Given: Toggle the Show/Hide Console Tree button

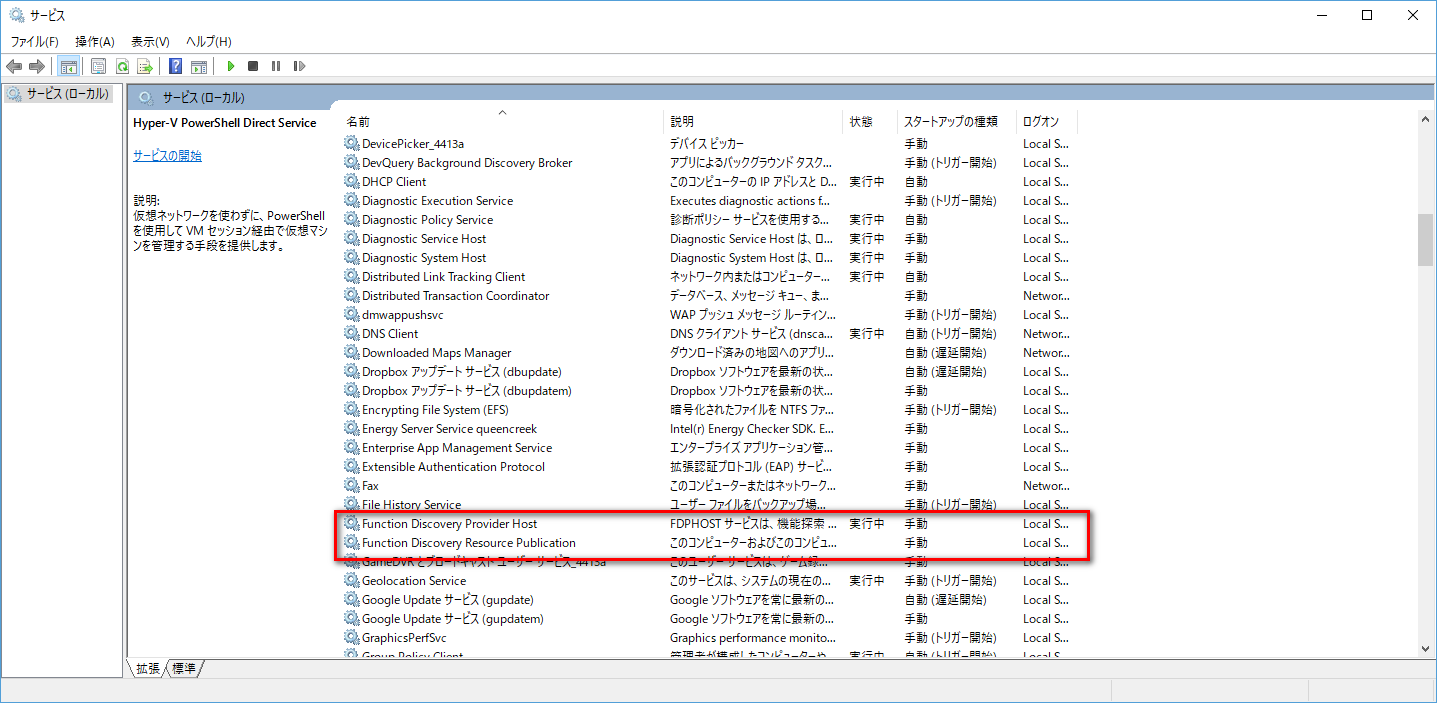Looking at the screenshot, I should click(x=68, y=66).
